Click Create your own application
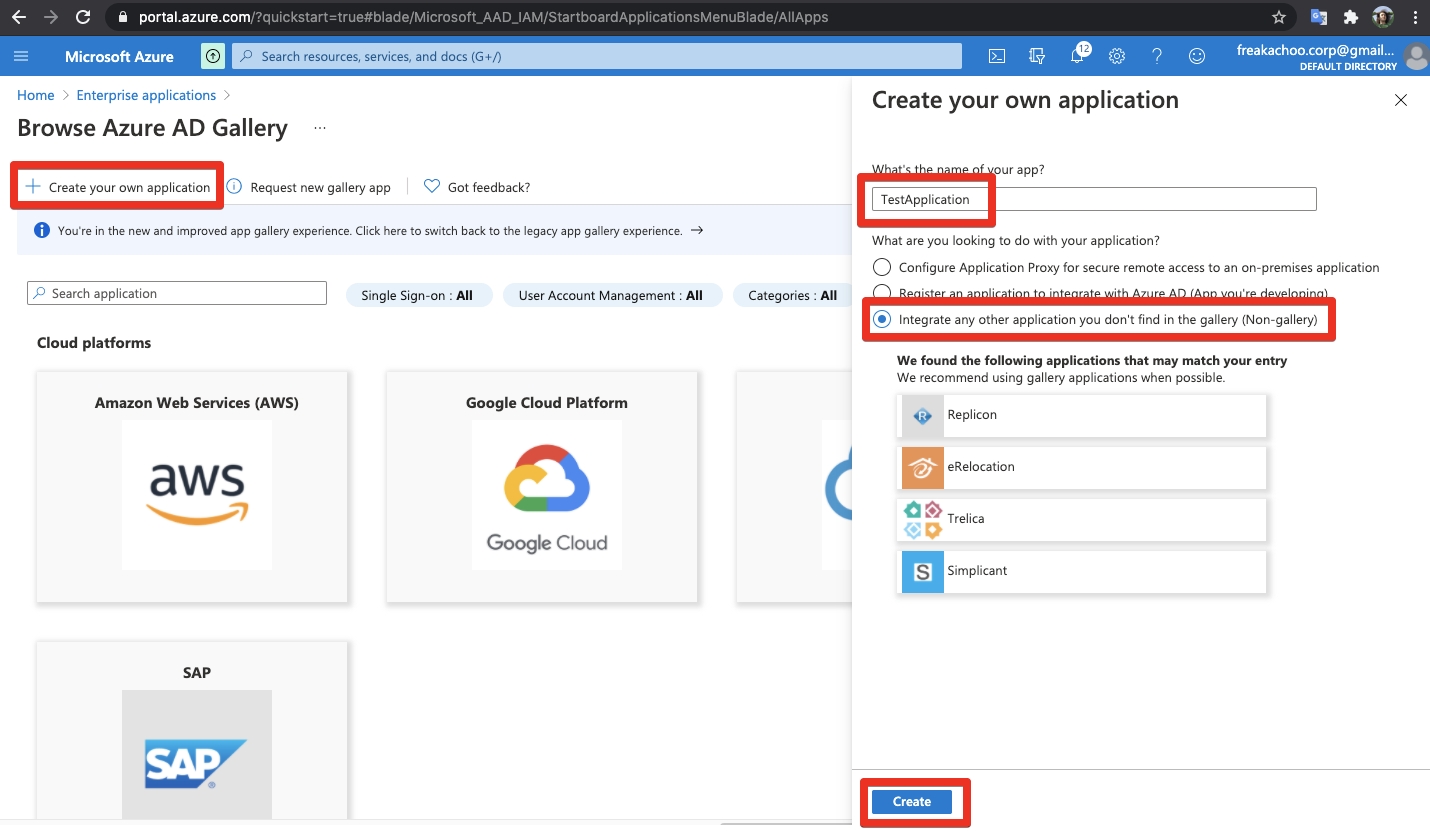This screenshot has width=1430, height=831. tap(118, 187)
